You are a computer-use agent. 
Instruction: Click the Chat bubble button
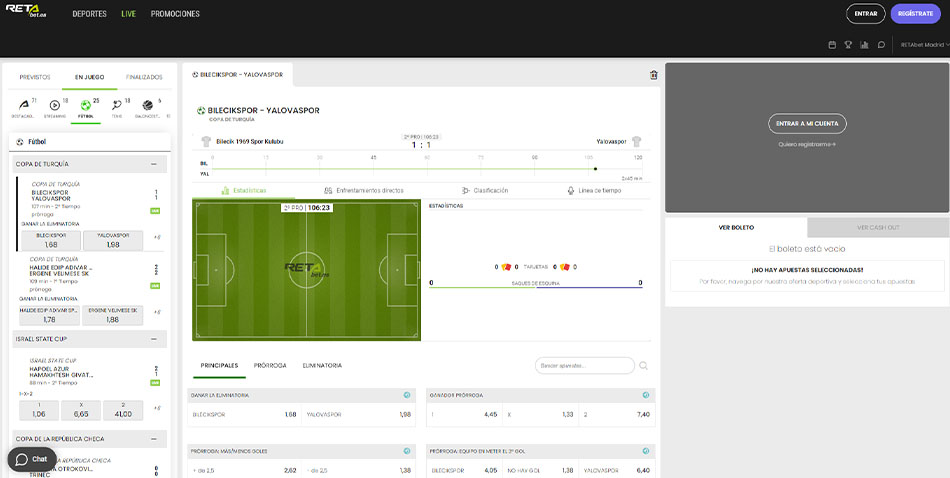tap(32, 459)
